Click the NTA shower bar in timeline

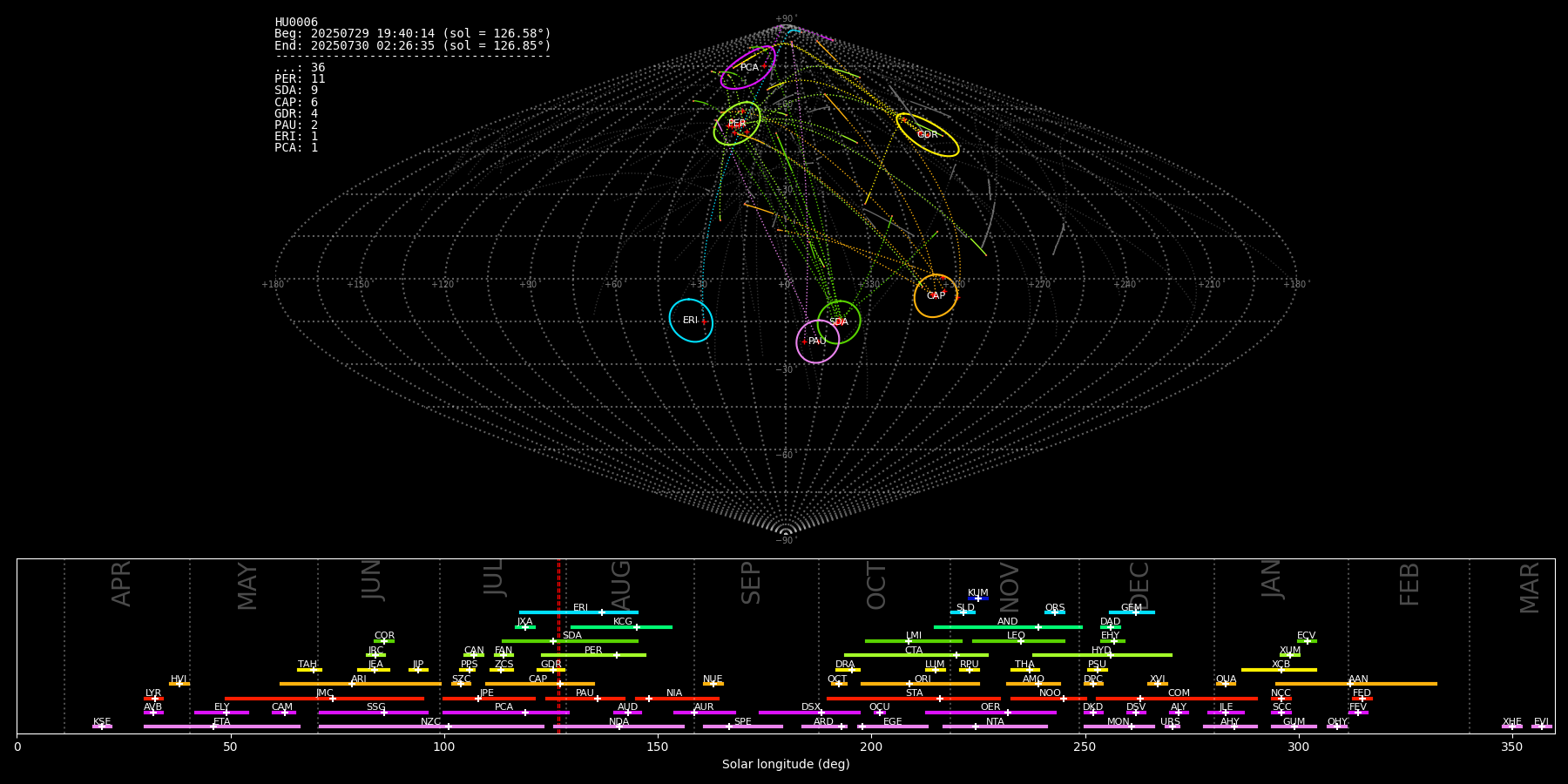pos(995,727)
